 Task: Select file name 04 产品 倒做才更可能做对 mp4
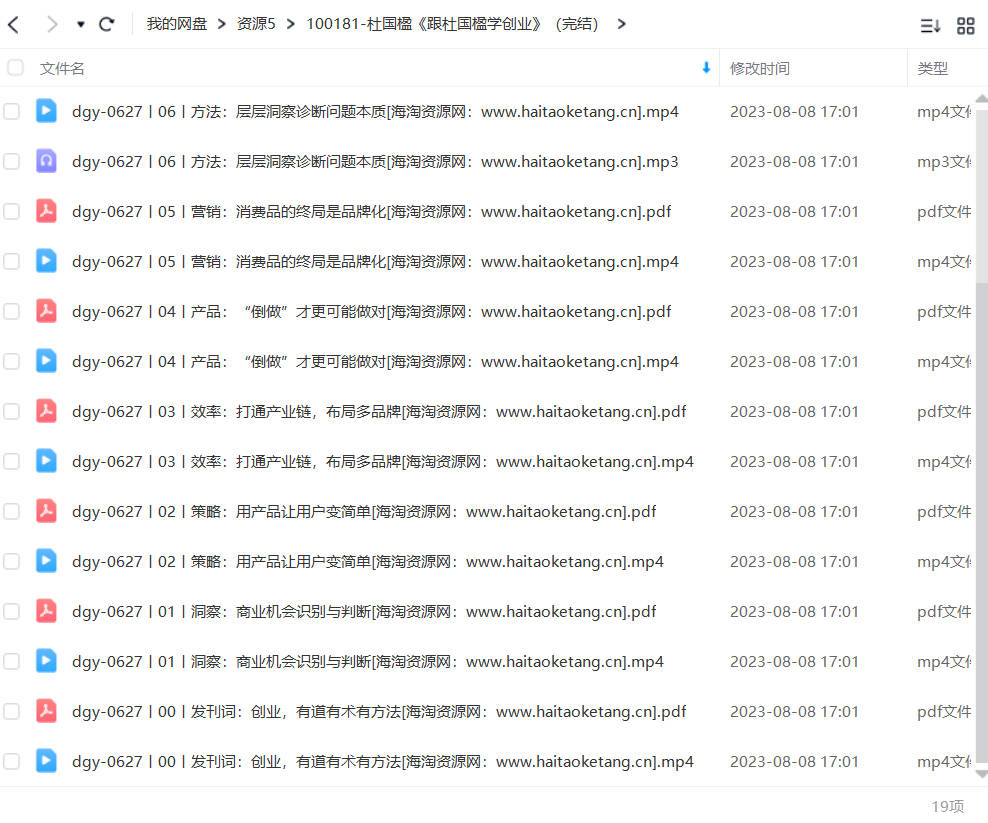(375, 361)
